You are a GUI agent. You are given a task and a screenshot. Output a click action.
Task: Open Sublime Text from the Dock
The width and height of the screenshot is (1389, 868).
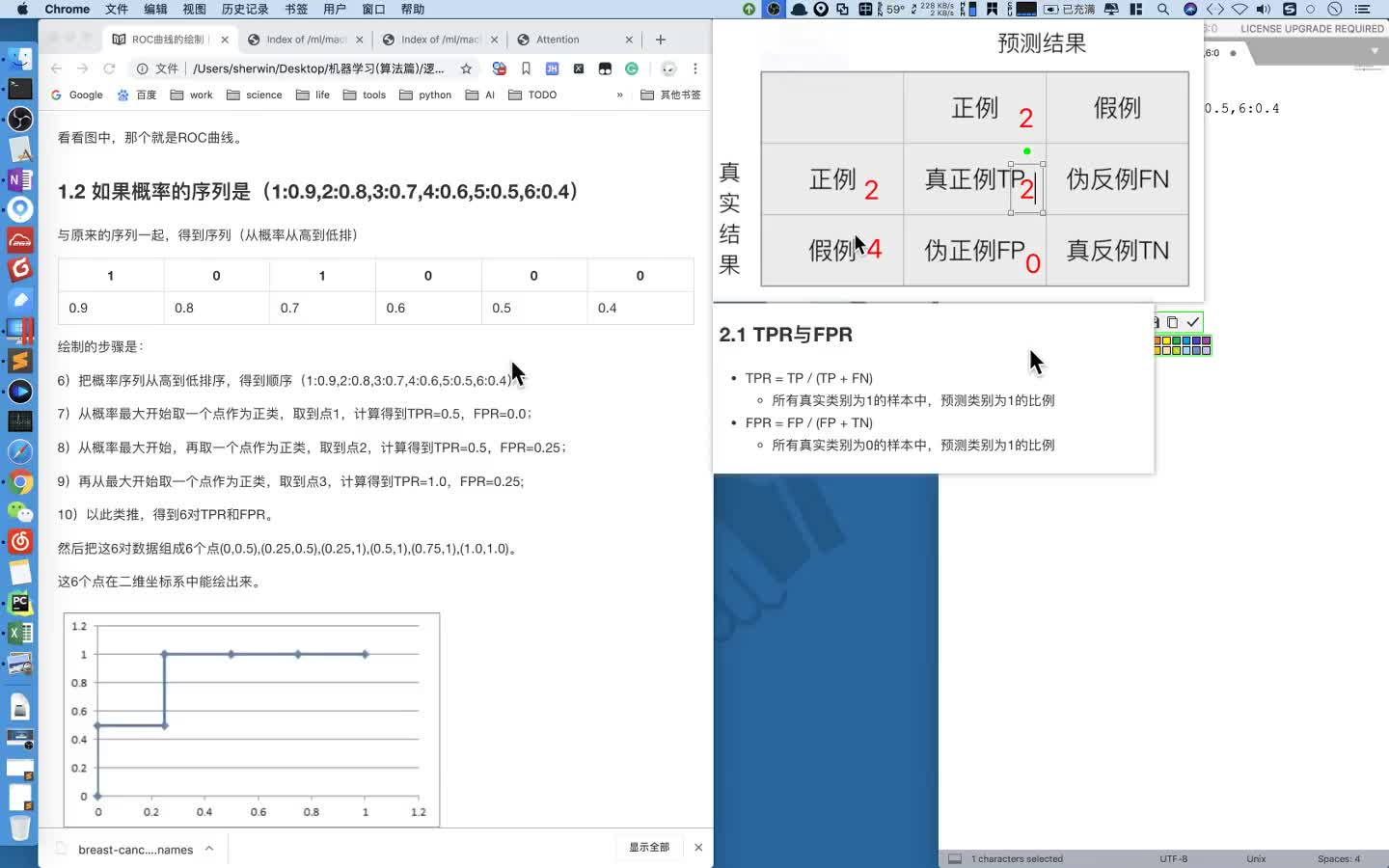(x=20, y=361)
